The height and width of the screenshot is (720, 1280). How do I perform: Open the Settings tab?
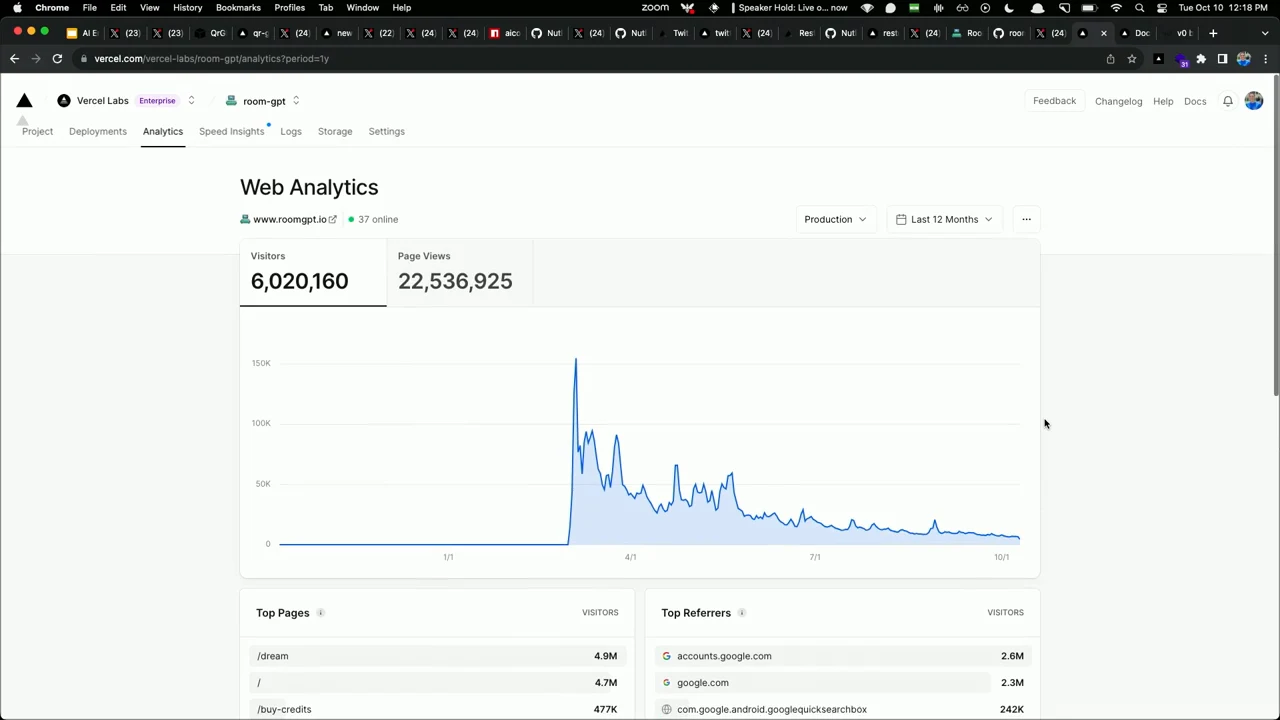pyautogui.click(x=386, y=131)
